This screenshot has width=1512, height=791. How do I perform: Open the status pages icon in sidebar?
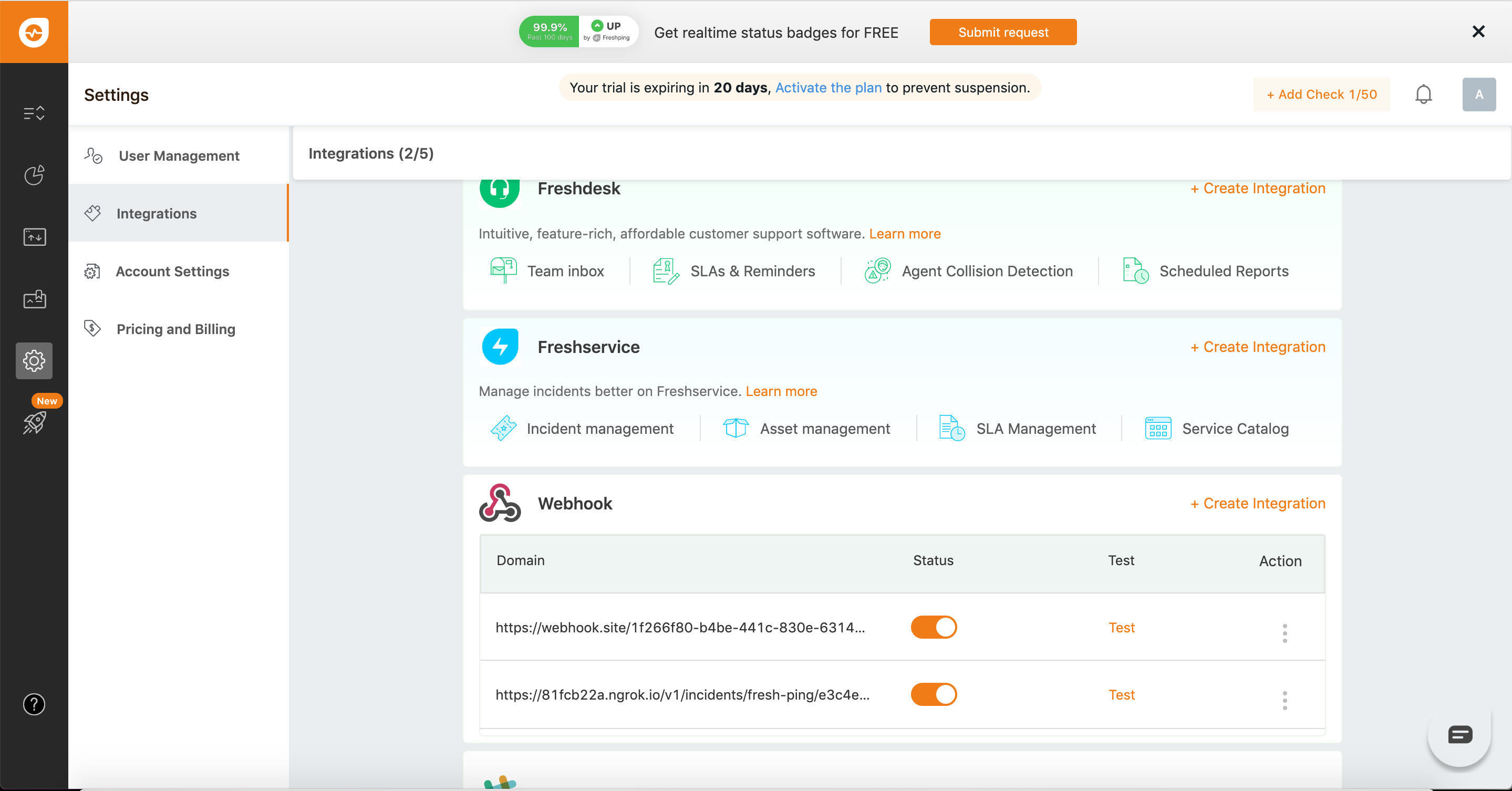34,299
